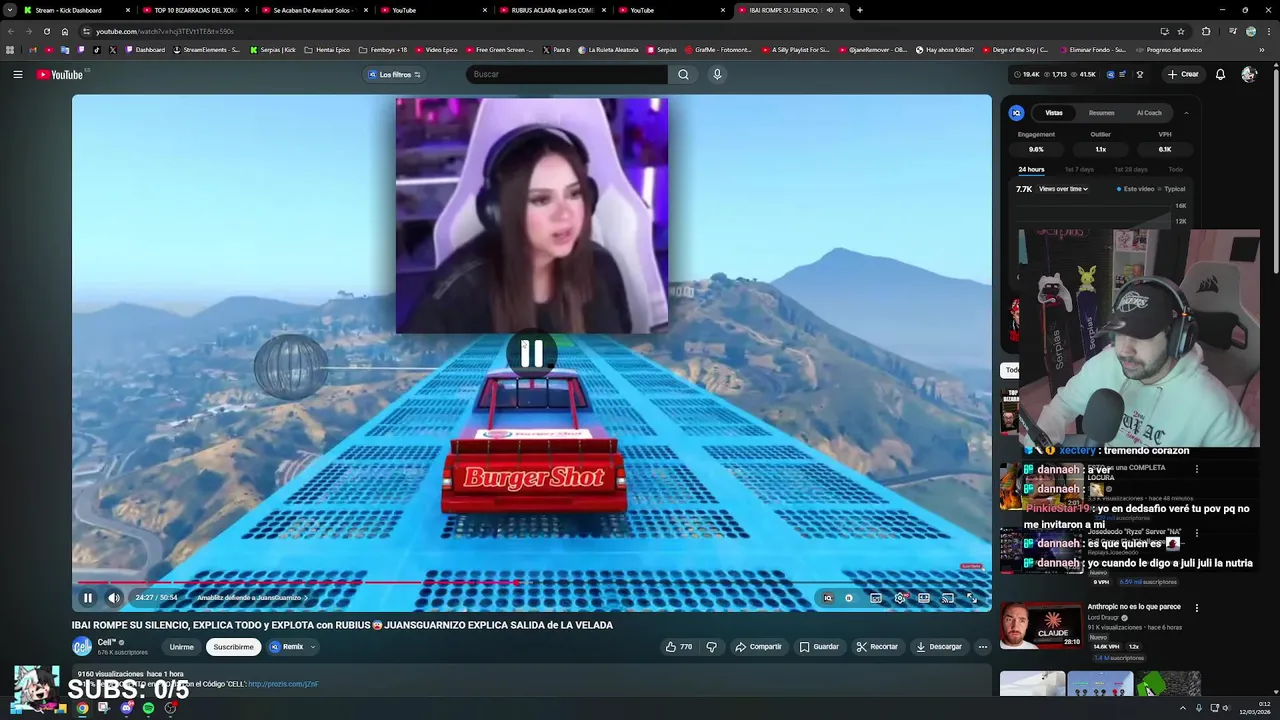
Task: Open the Cell channel avatar
Action: [82, 647]
